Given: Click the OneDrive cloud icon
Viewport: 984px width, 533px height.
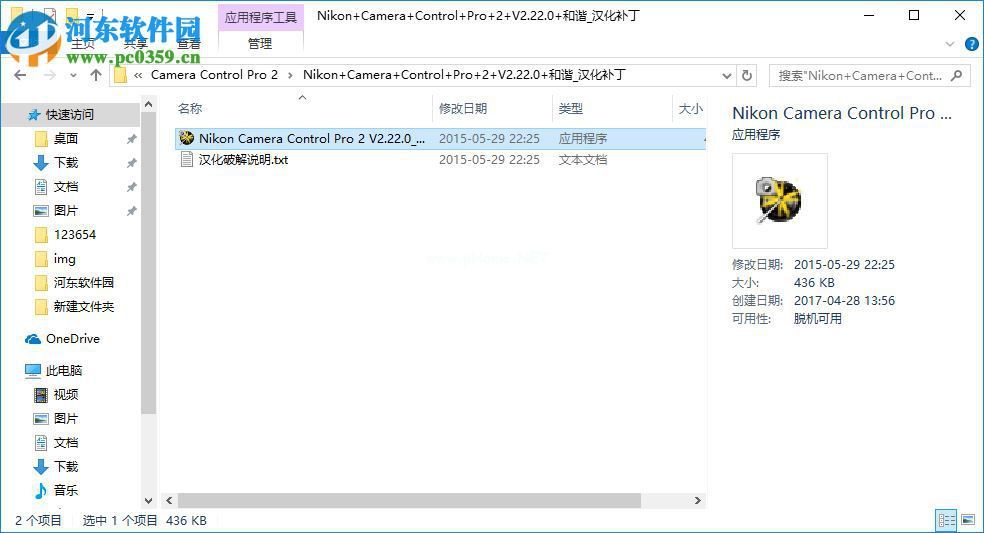Looking at the screenshot, I should pos(33,339).
